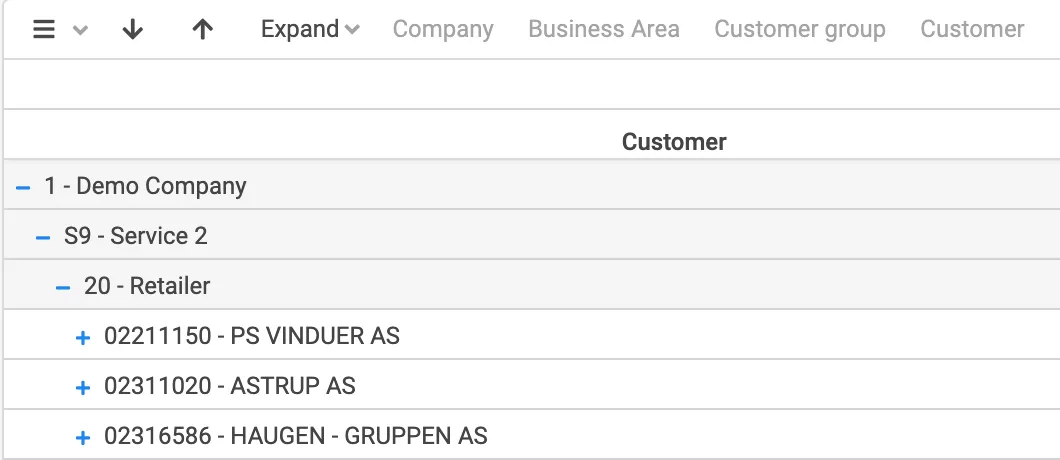Click the Customer column header
1060x460 pixels.
tap(674, 142)
